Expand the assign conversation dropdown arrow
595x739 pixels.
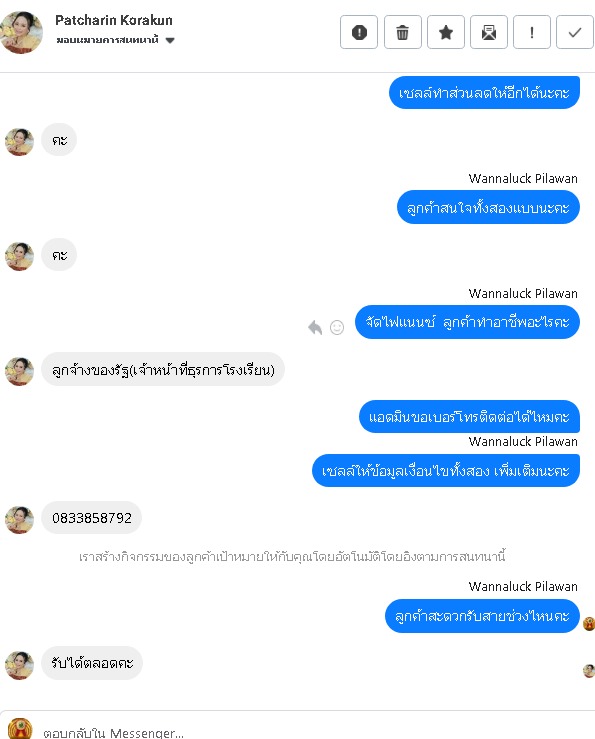170,41
